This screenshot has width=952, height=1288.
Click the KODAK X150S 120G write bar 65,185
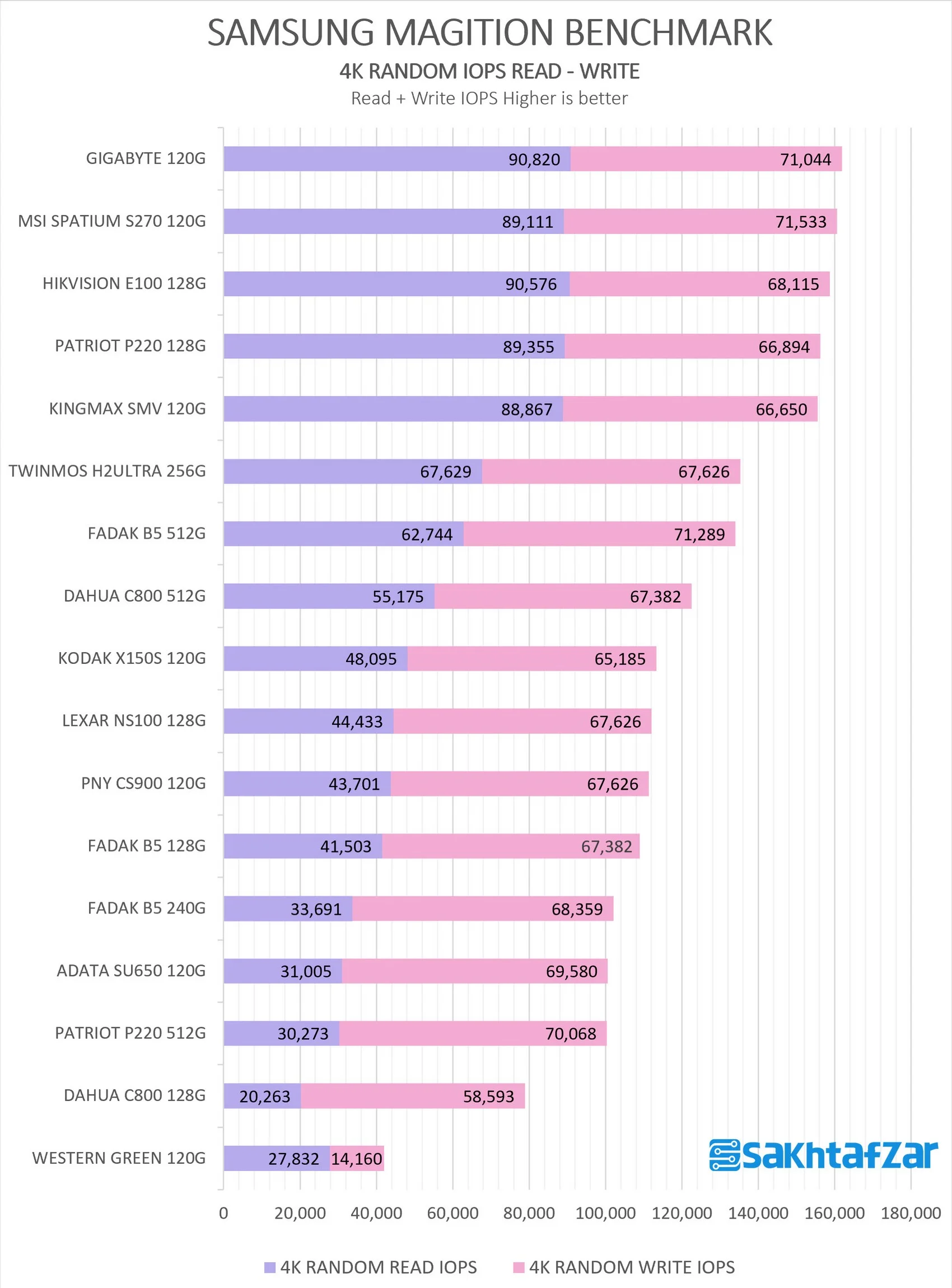(532, 659)
